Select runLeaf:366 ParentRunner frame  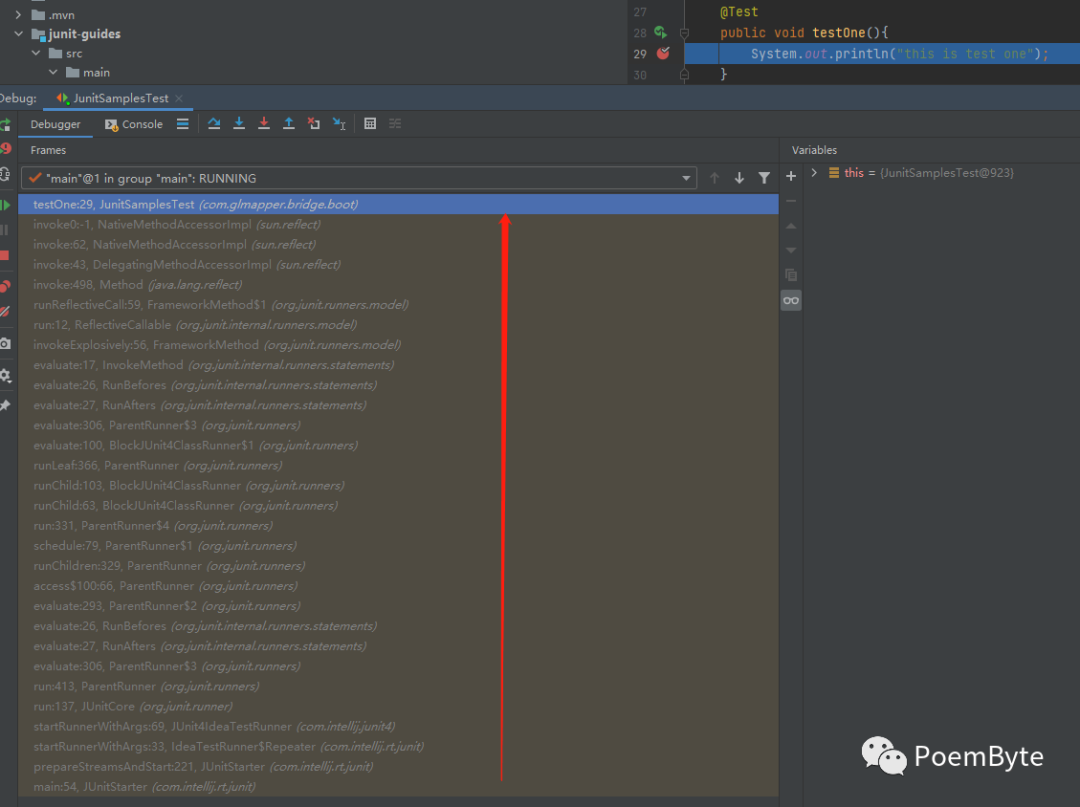tap(398, 465)
